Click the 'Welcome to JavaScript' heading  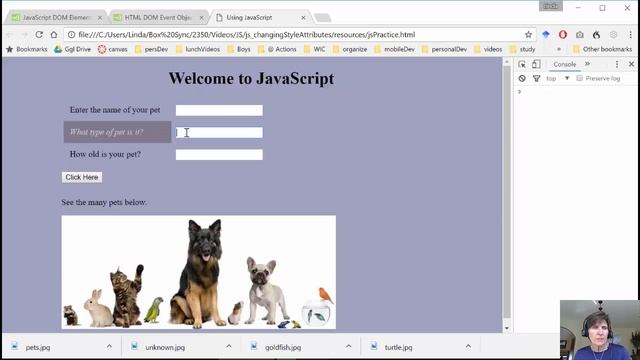coord(251,78)
